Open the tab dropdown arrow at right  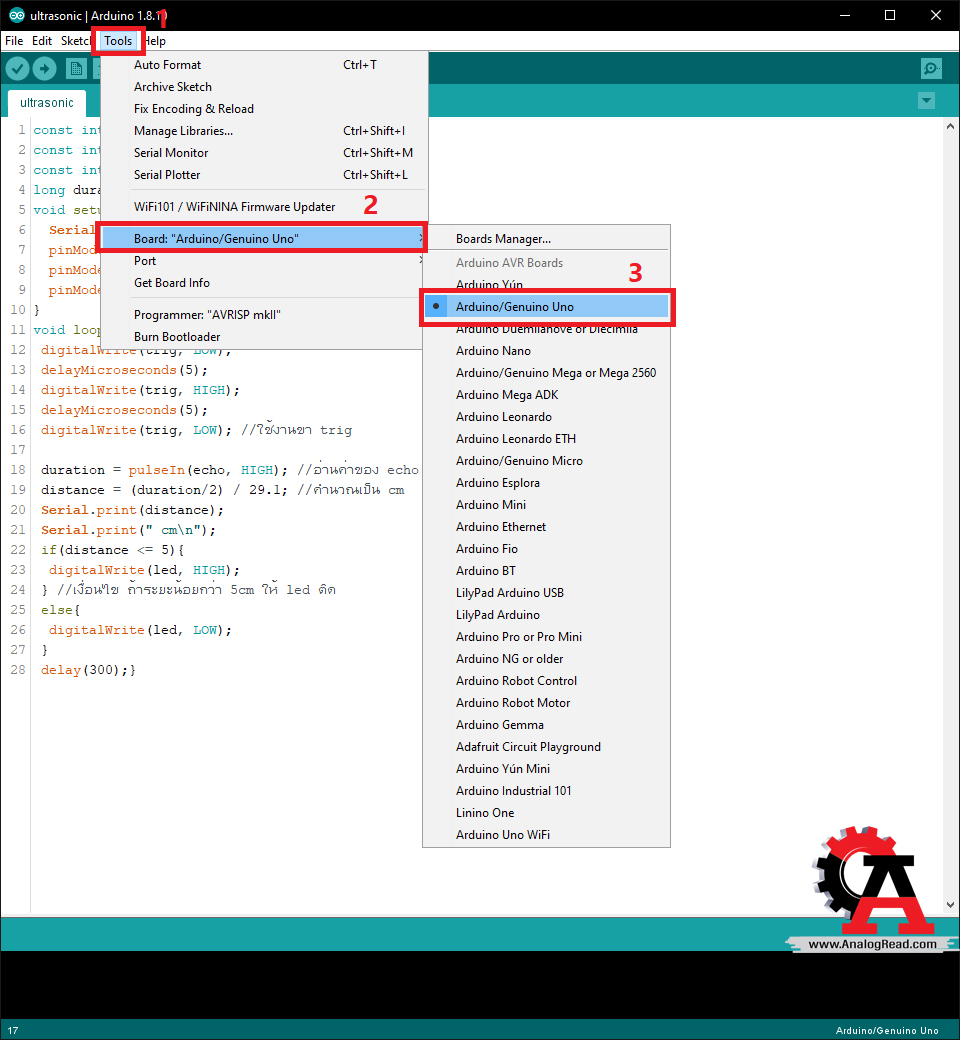926,101
